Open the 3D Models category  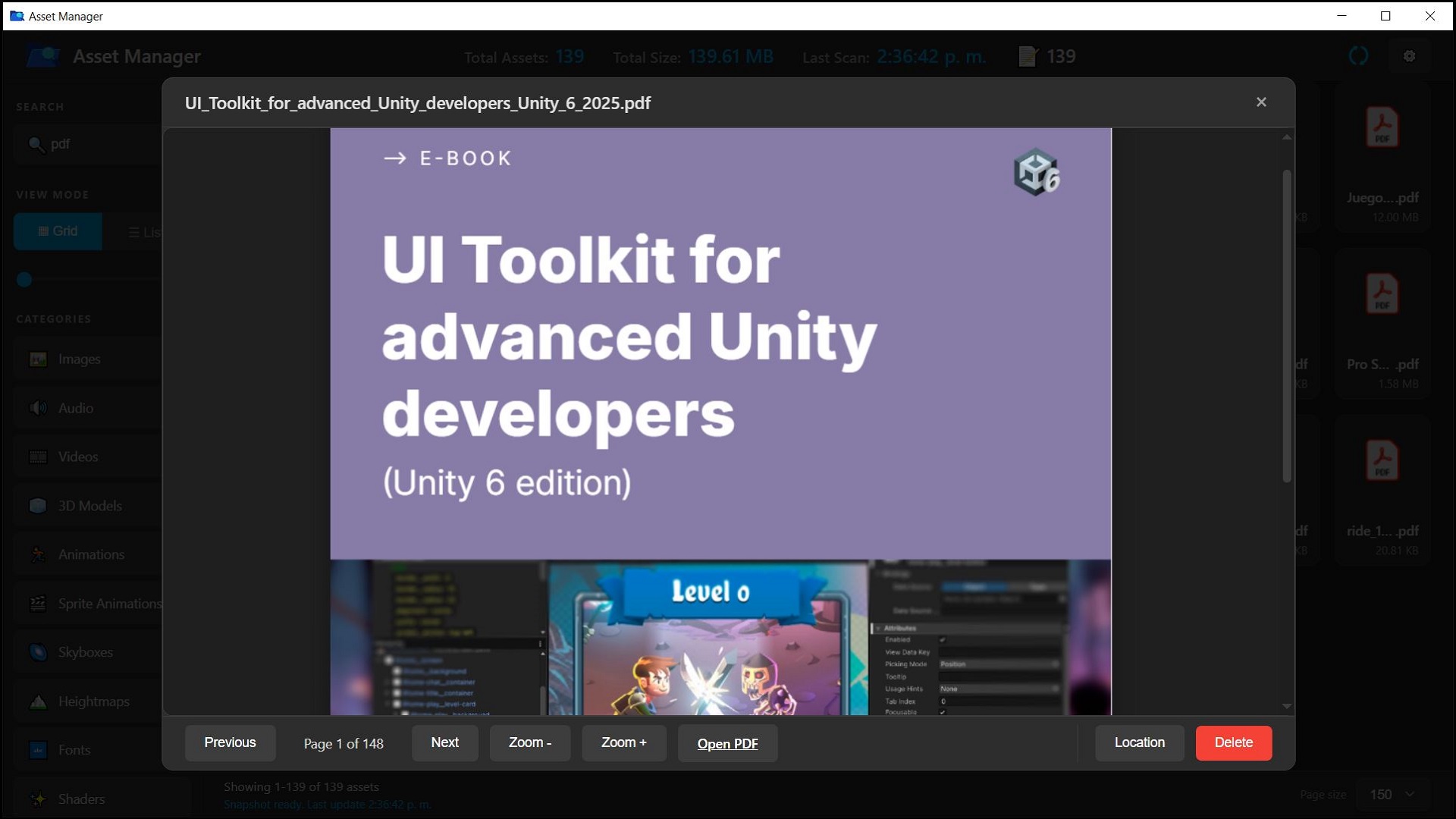pyautogui.click(x=89, y=506)
